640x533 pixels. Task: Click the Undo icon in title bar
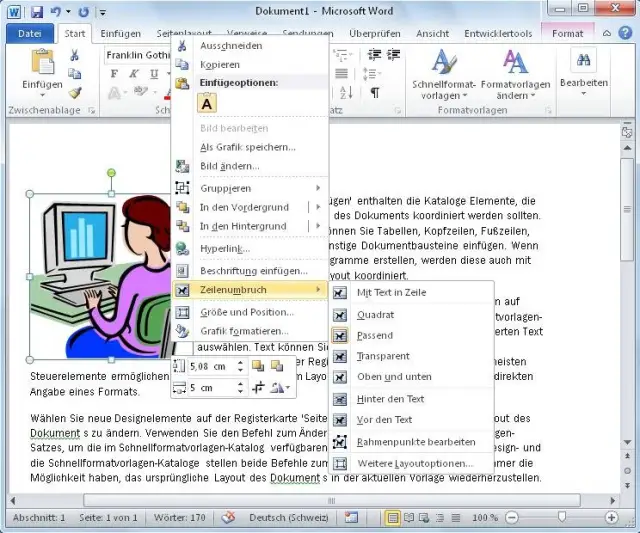point(56,12)
